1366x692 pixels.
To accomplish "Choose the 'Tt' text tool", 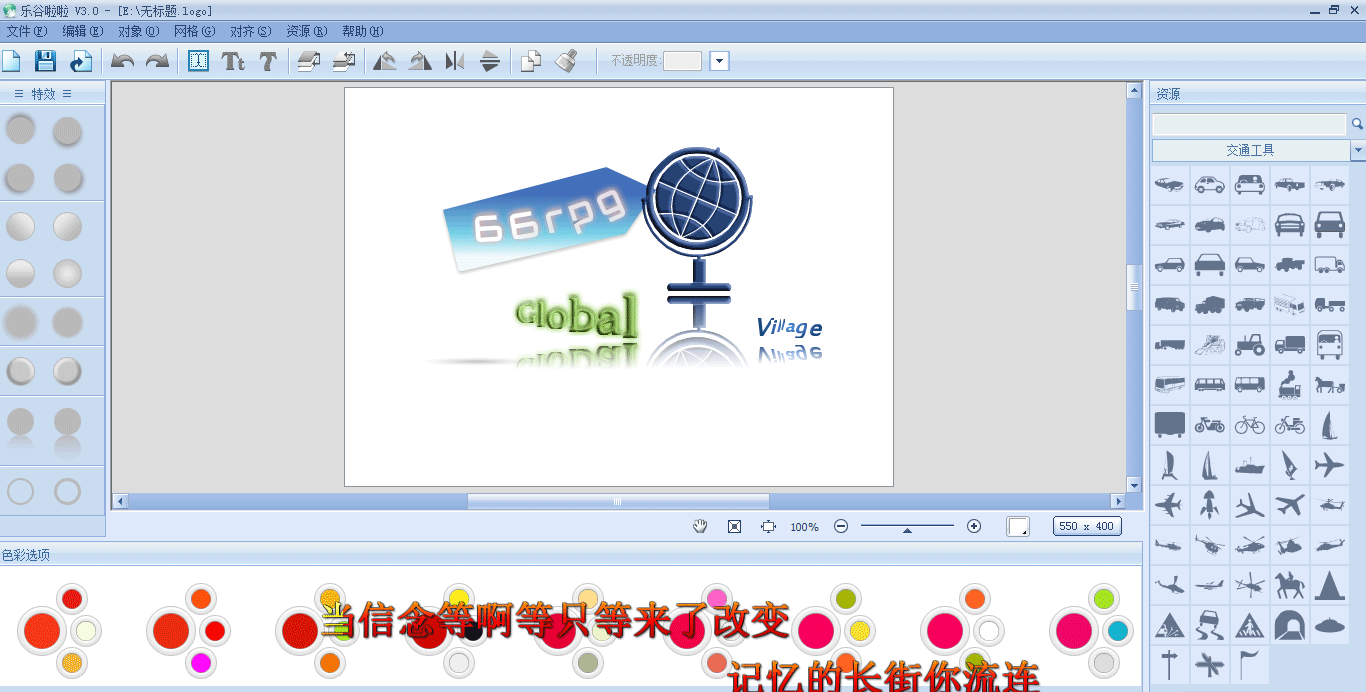I will click(x=233, y=61).
